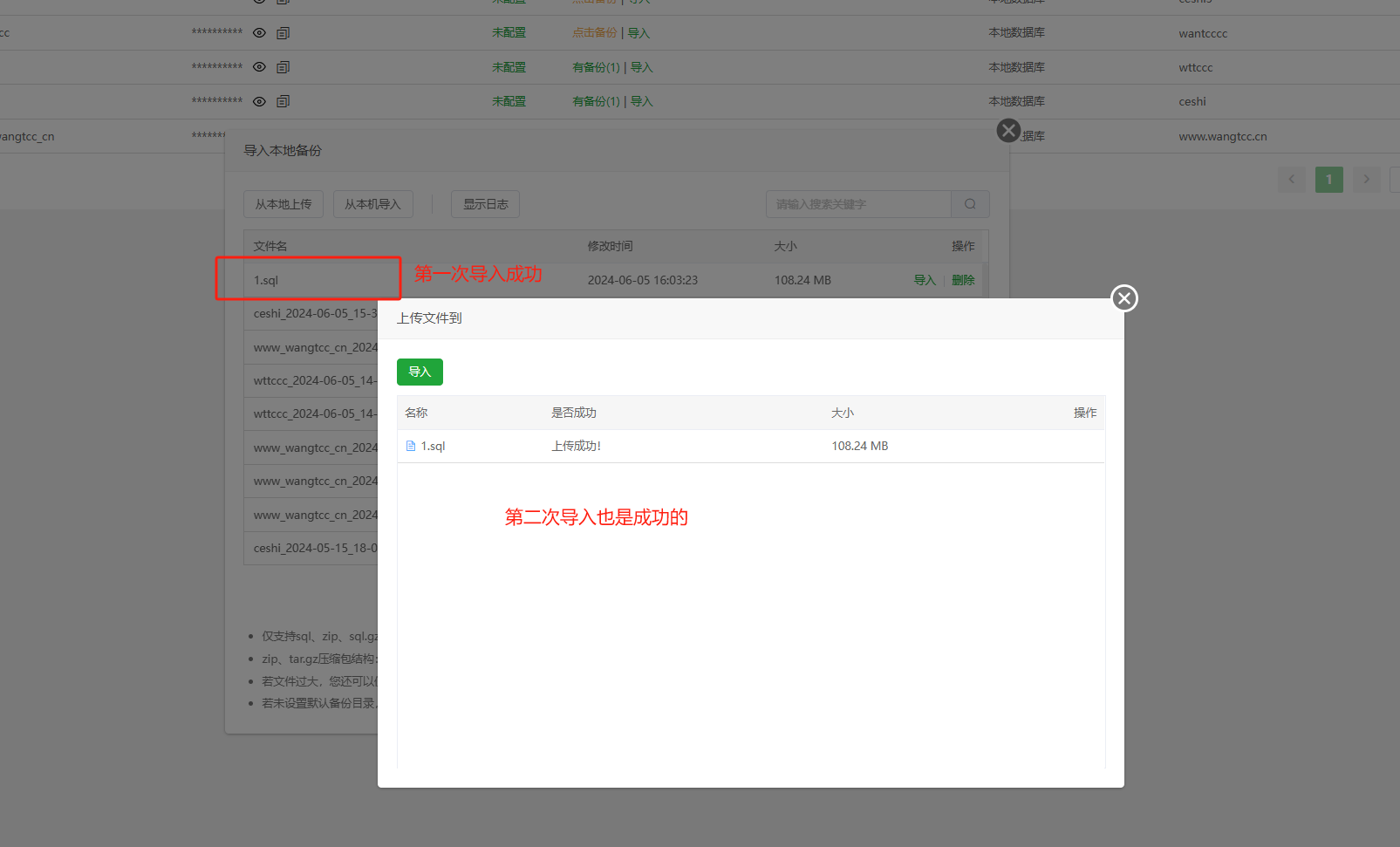Show password in the wantcccc row
1400x847 pixels.
259,33
